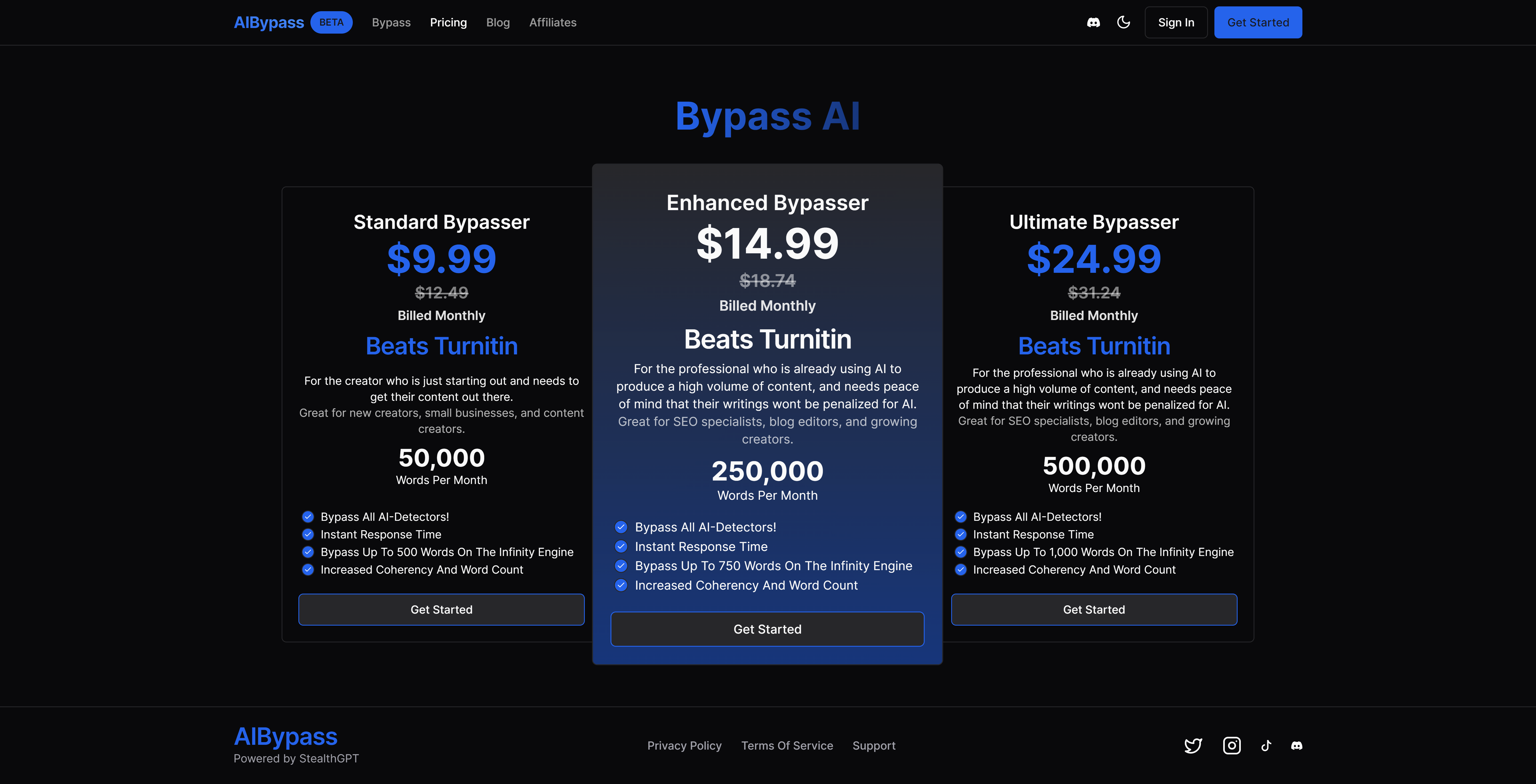Open the Instagram icon in the footer
Image resolution: width=1536 pixels, height=784 pixels.
[1232, 745]
